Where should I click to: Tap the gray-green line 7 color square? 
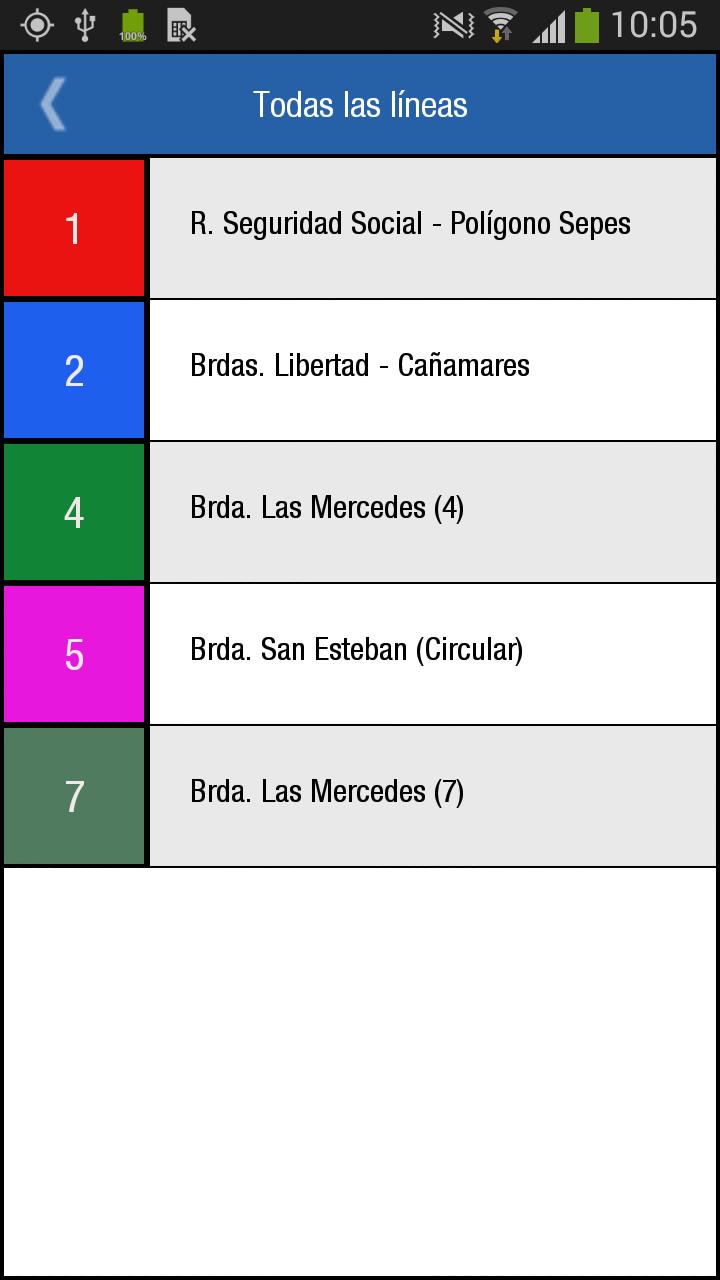[74, 796]
